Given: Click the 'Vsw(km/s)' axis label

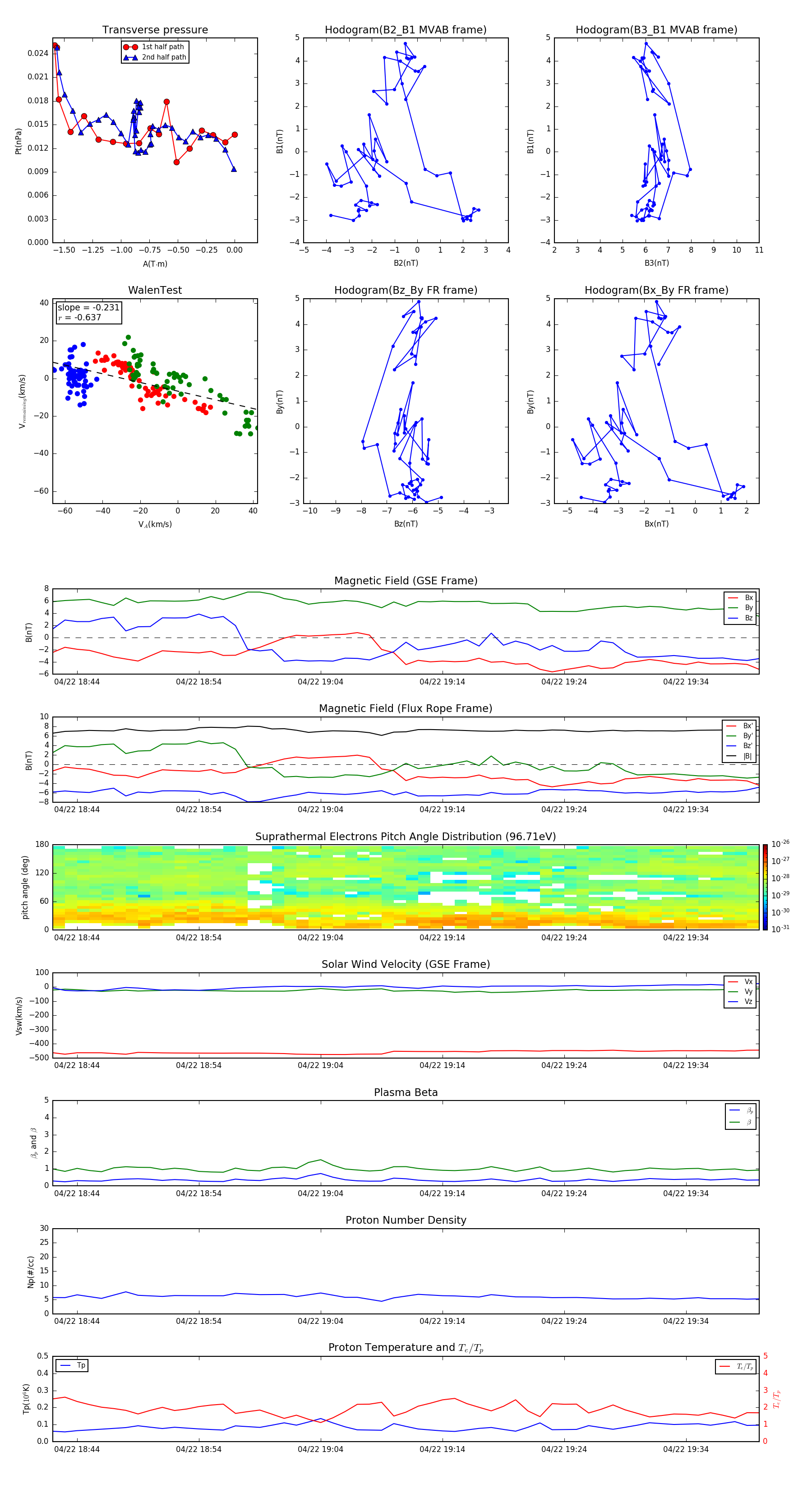Looking at the screenshot, I should coord(19,1016).
